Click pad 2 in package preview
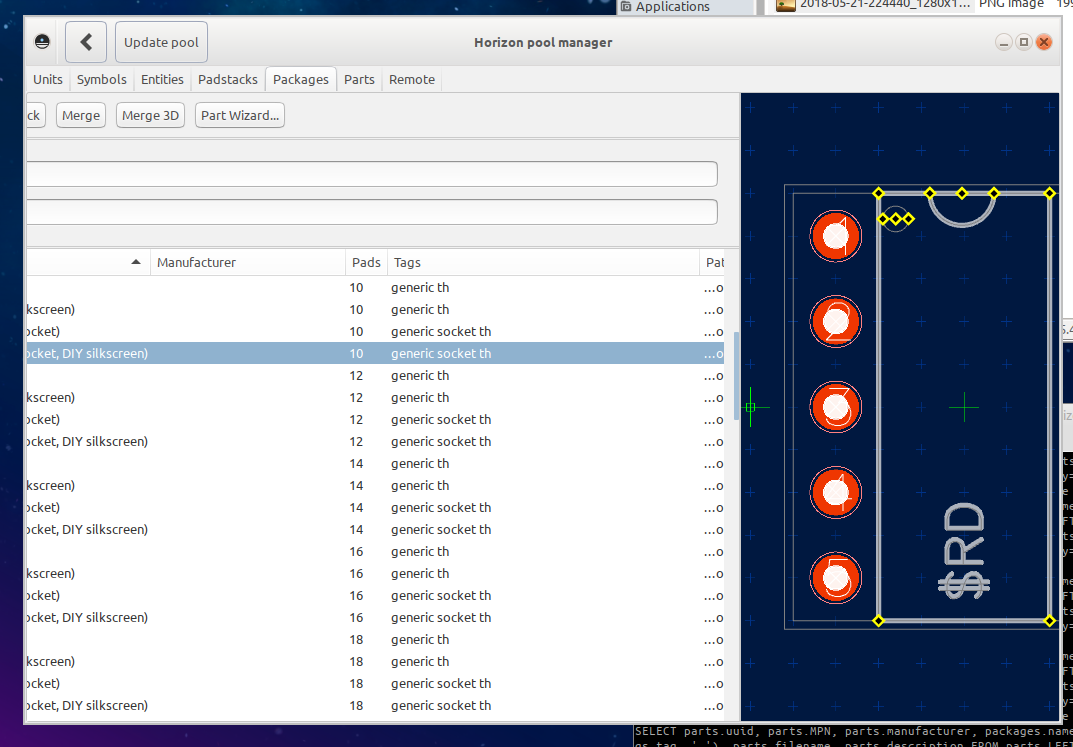This screenshot has width=1073, height=747. 836,322
